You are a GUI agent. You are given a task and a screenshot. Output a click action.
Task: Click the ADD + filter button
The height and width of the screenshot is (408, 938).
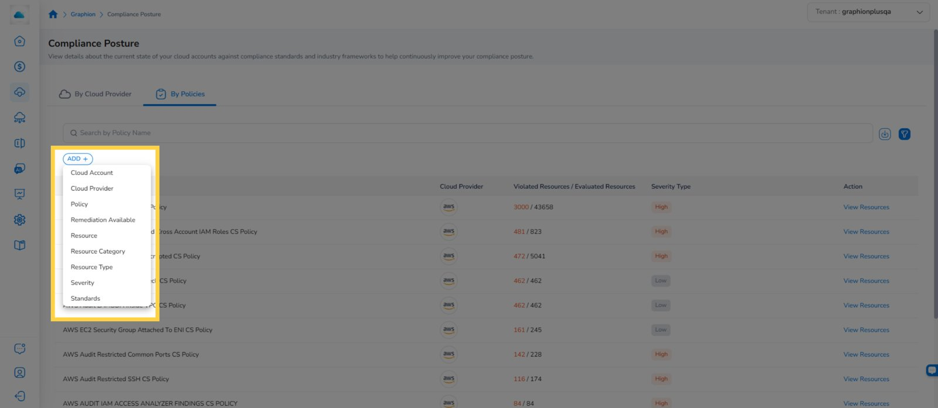[78, 159]
